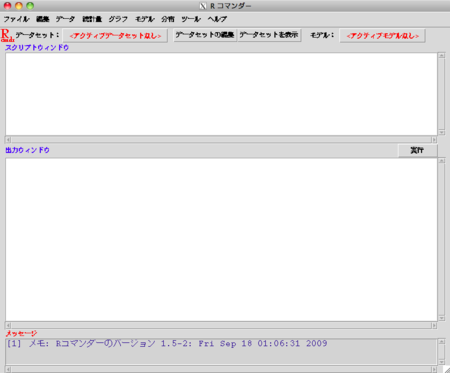
Task: Click output window scroll right arrow
Action: tap(434, 325)
